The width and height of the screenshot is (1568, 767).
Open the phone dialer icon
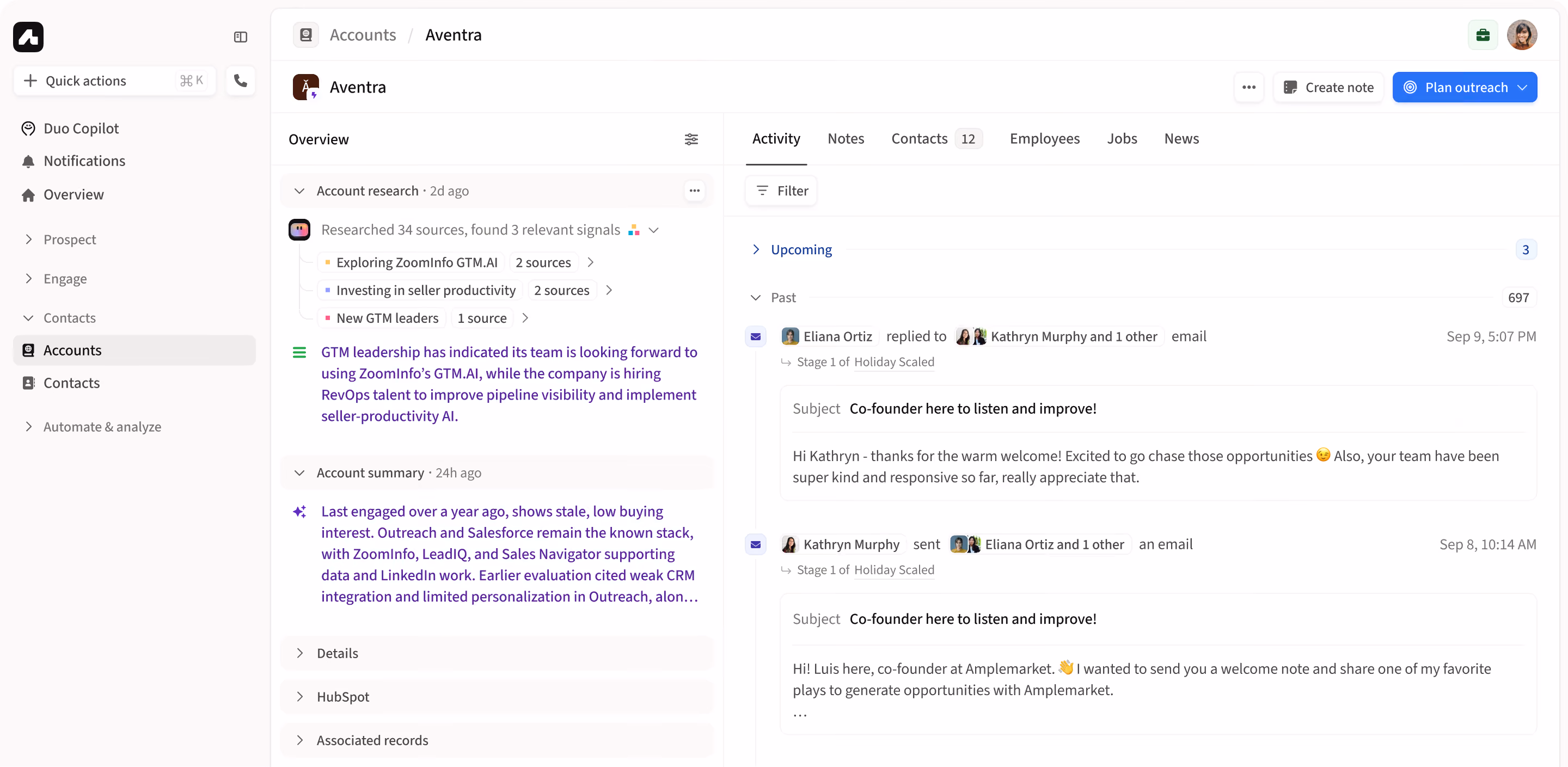pyautogui.click(x=241, y=81)
